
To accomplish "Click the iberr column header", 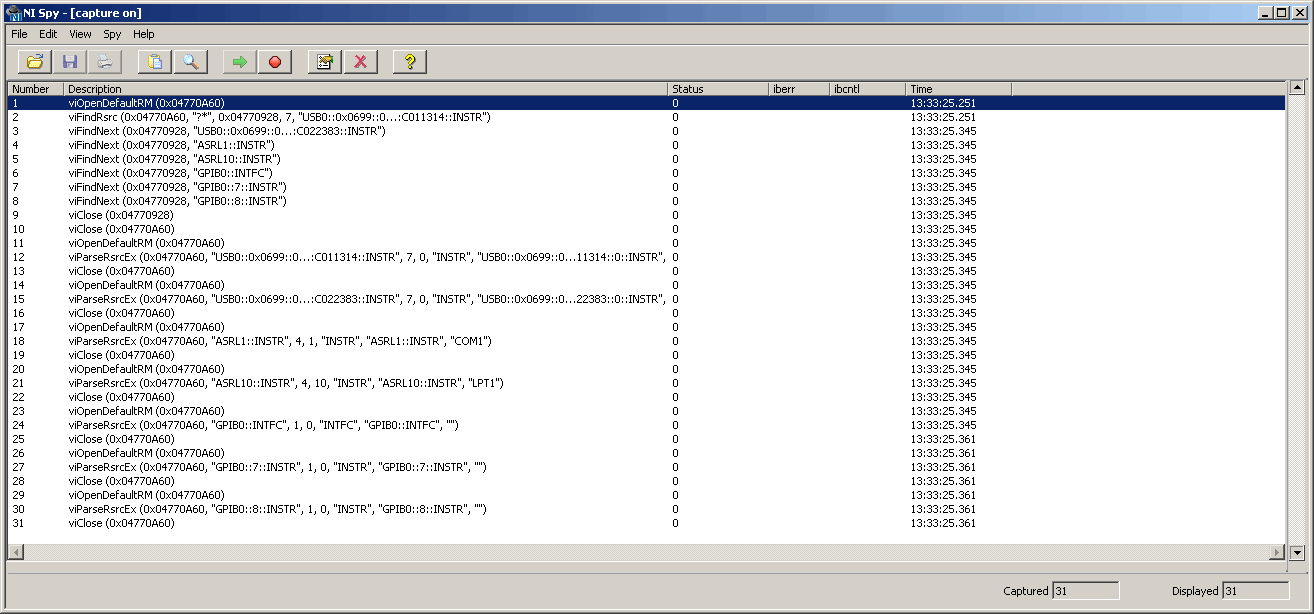I will click(799, 89).
